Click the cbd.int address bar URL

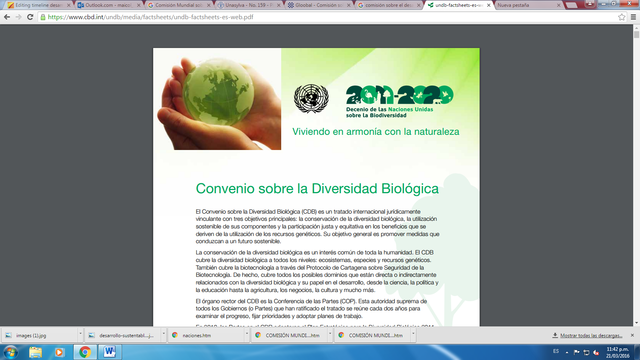point(150,17)
